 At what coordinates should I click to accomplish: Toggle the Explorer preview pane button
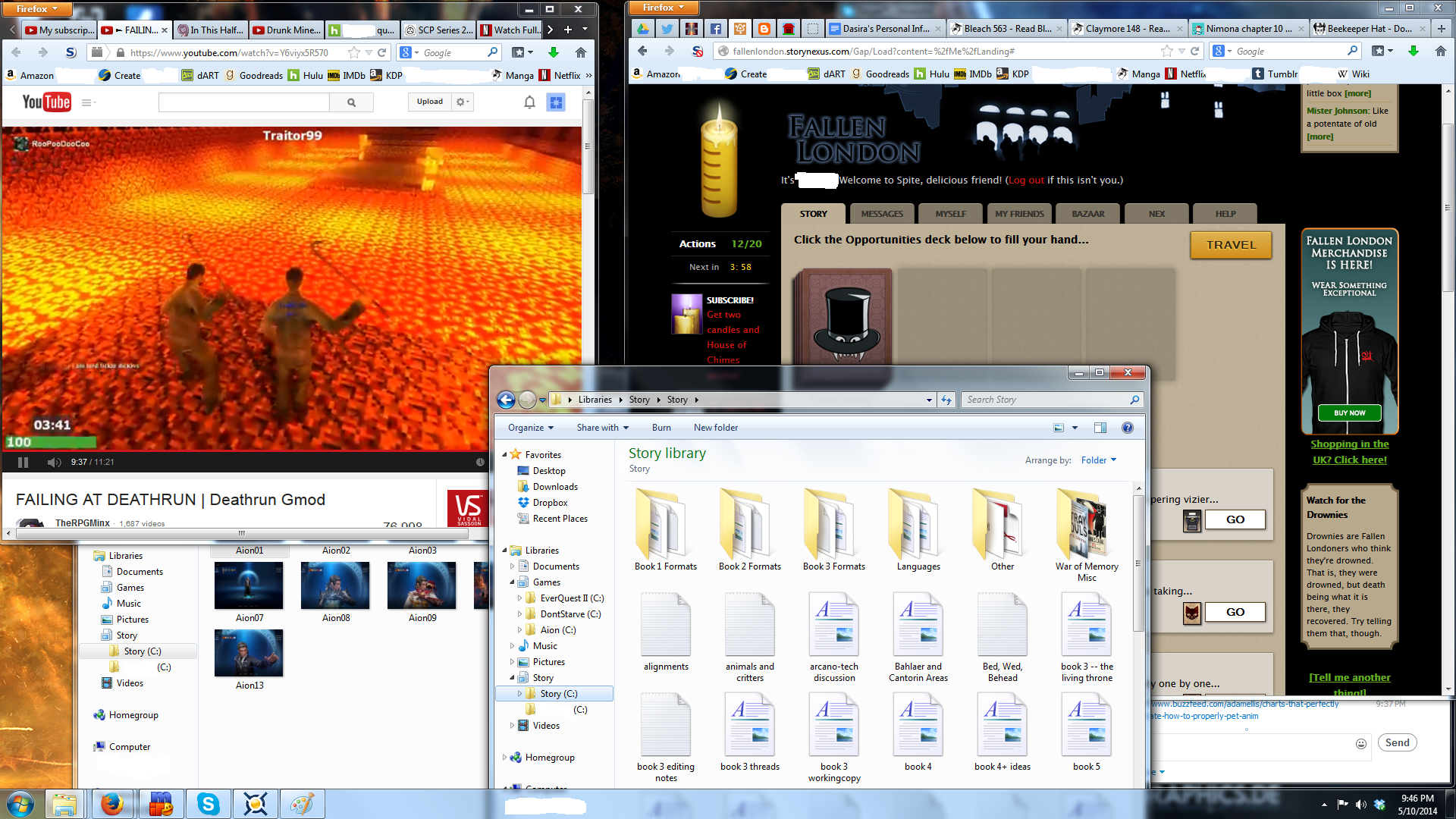pos(1100,428)
